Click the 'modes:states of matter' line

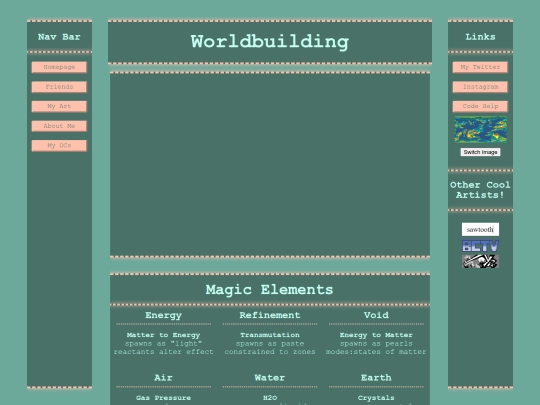[x=376, y=352]
